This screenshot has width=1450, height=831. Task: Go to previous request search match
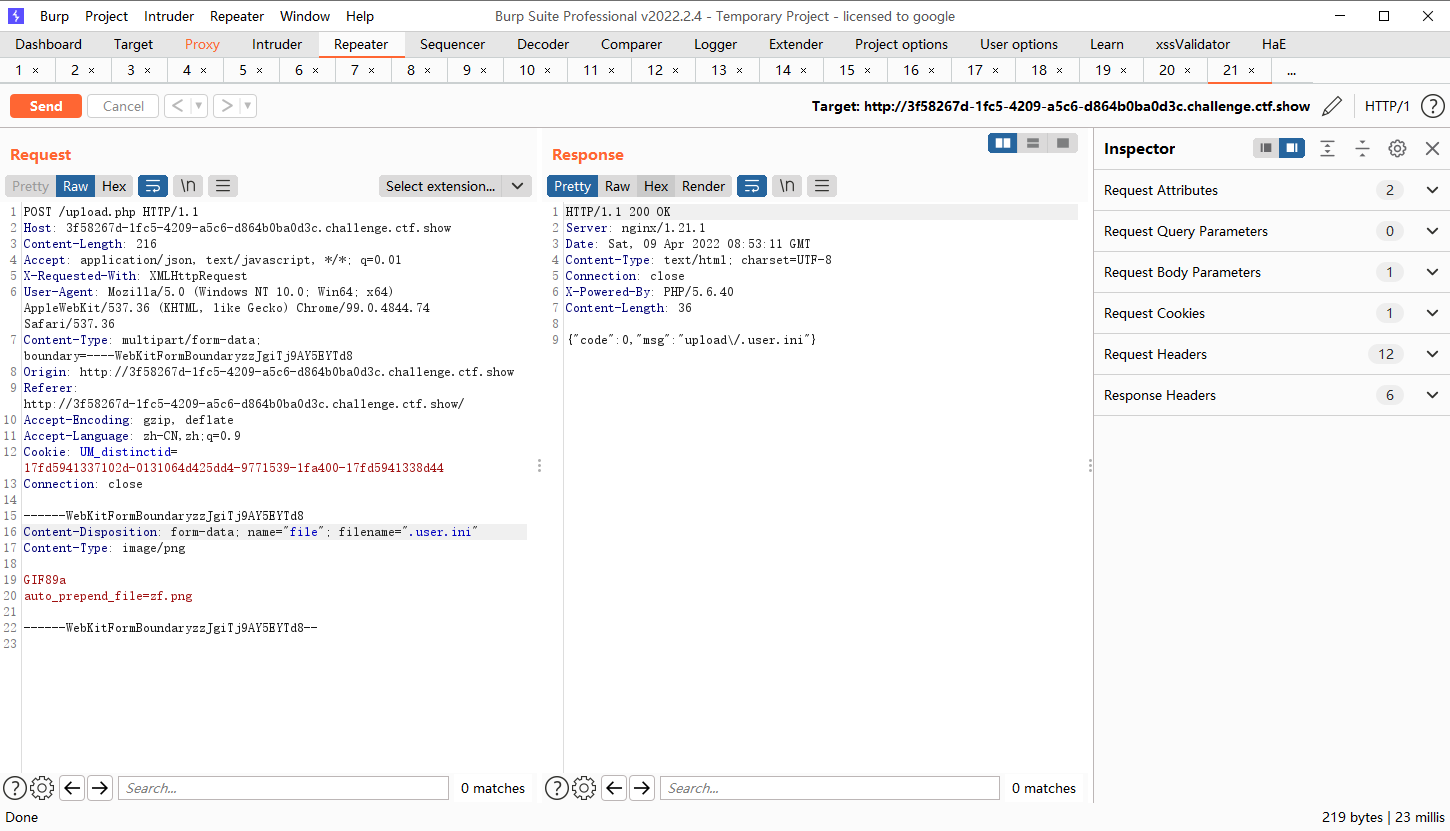[x=72, y=788]
